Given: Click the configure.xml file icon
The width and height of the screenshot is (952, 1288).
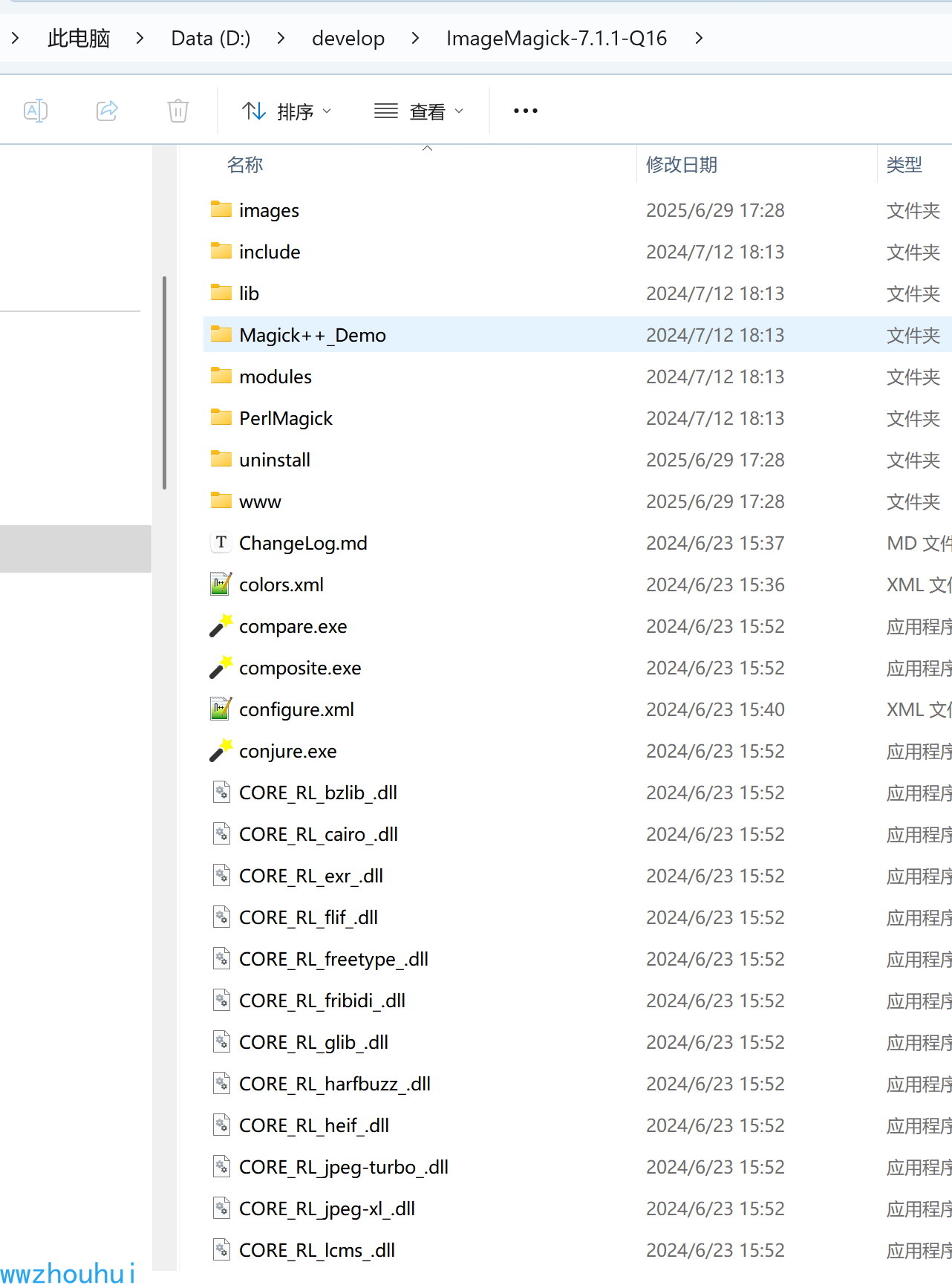Looking at the screenshot, I should pyautogui.click(x=221, y=709).
